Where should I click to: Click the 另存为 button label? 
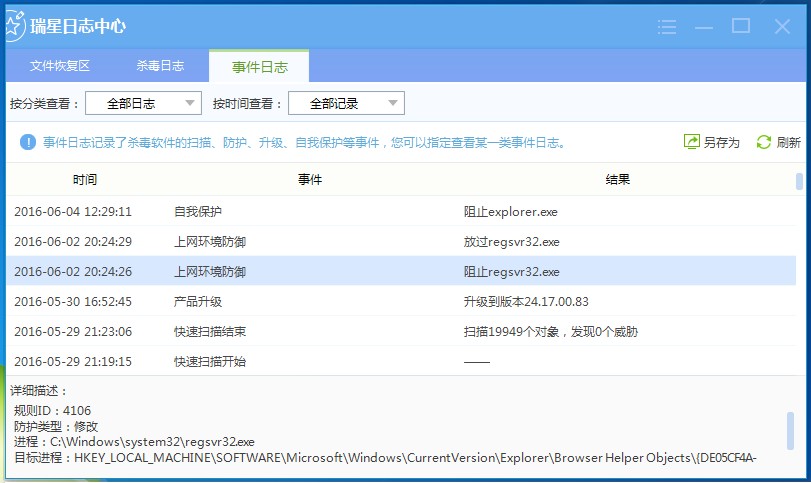722,142
